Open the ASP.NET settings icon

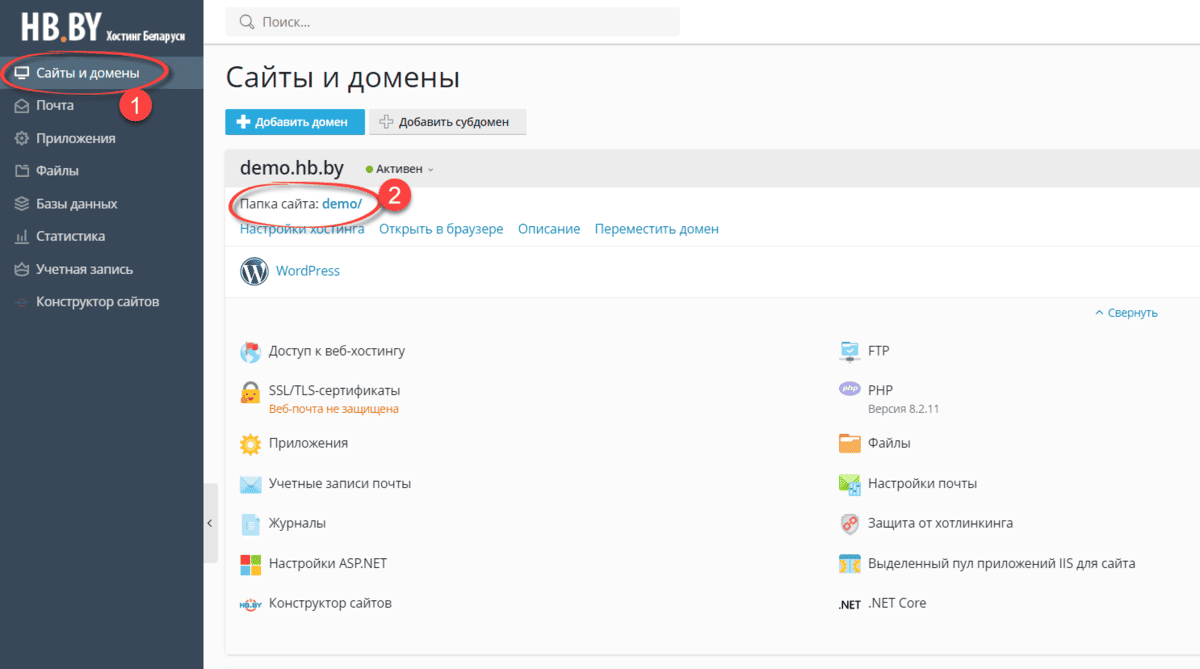click(x=250, y=564)
